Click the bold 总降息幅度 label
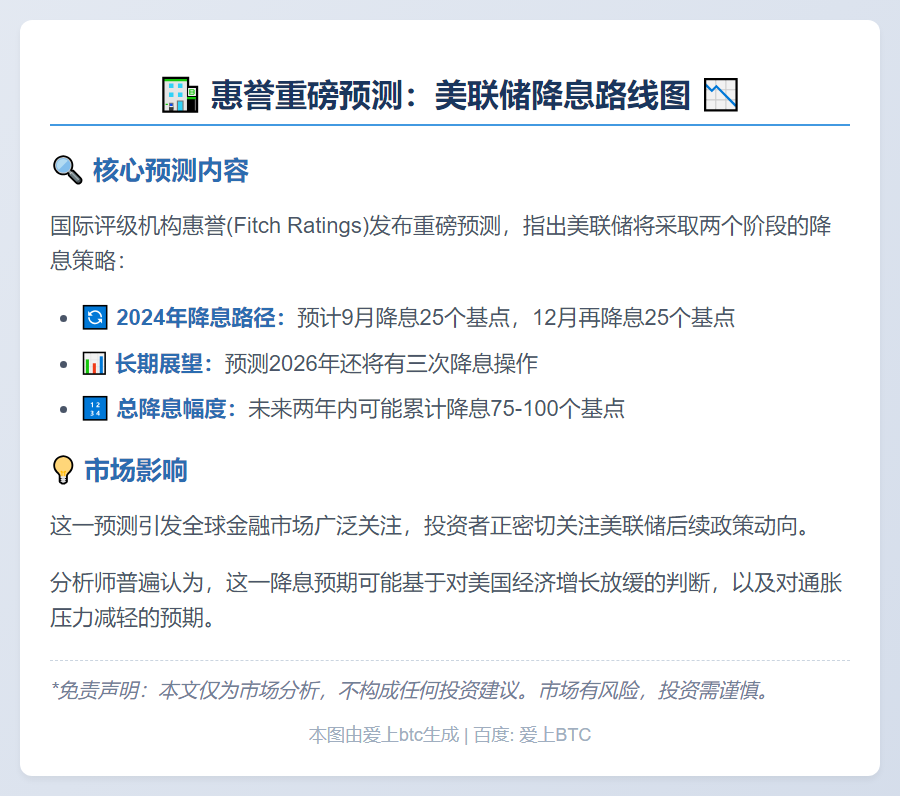900x796 pixels. click(176, 409)
